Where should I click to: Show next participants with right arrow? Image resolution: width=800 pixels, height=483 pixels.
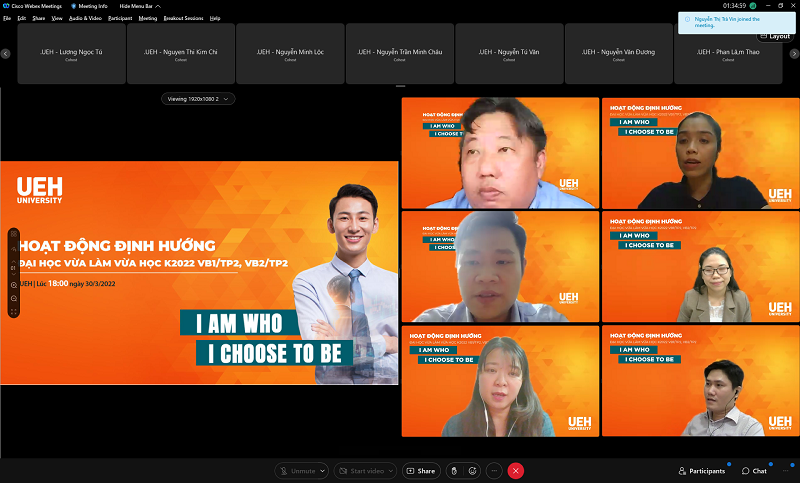pos(794,54)
